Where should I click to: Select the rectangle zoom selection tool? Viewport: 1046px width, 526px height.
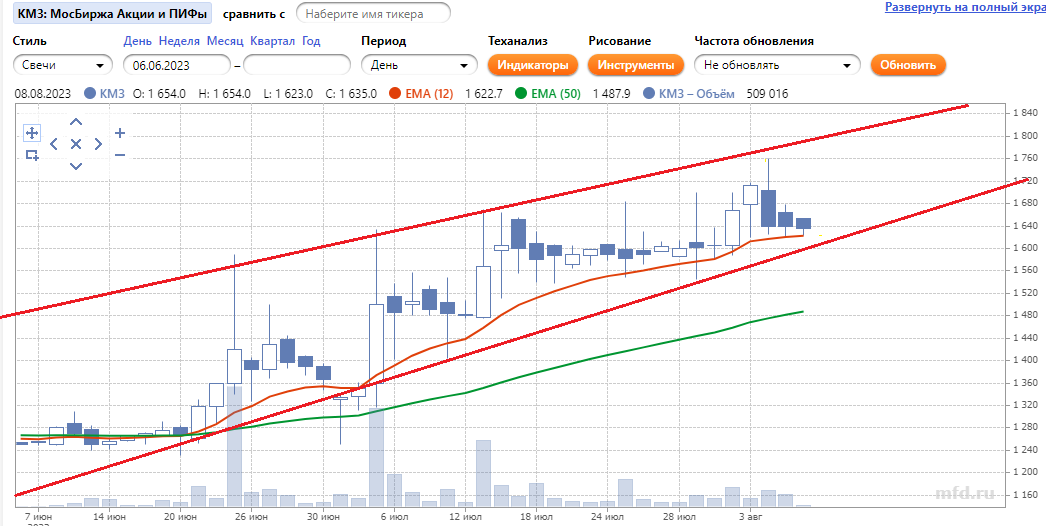pos(31,155)
